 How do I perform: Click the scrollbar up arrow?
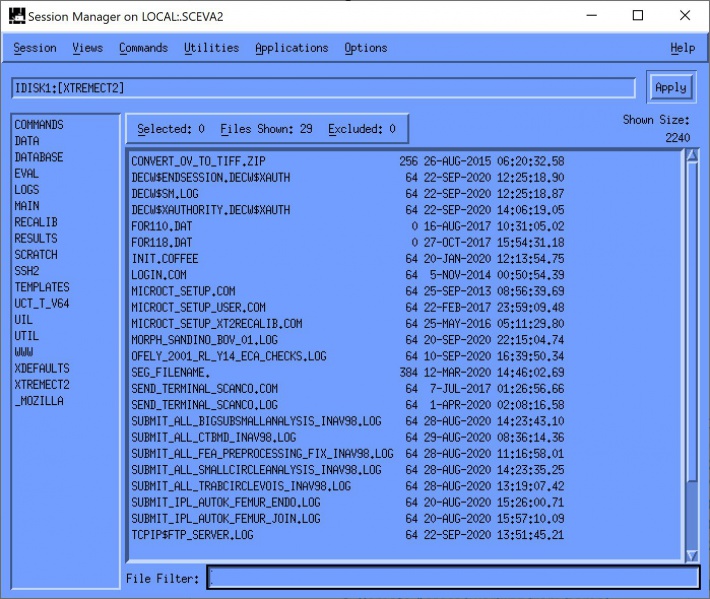pyautogui.click(x=691, y=156)
